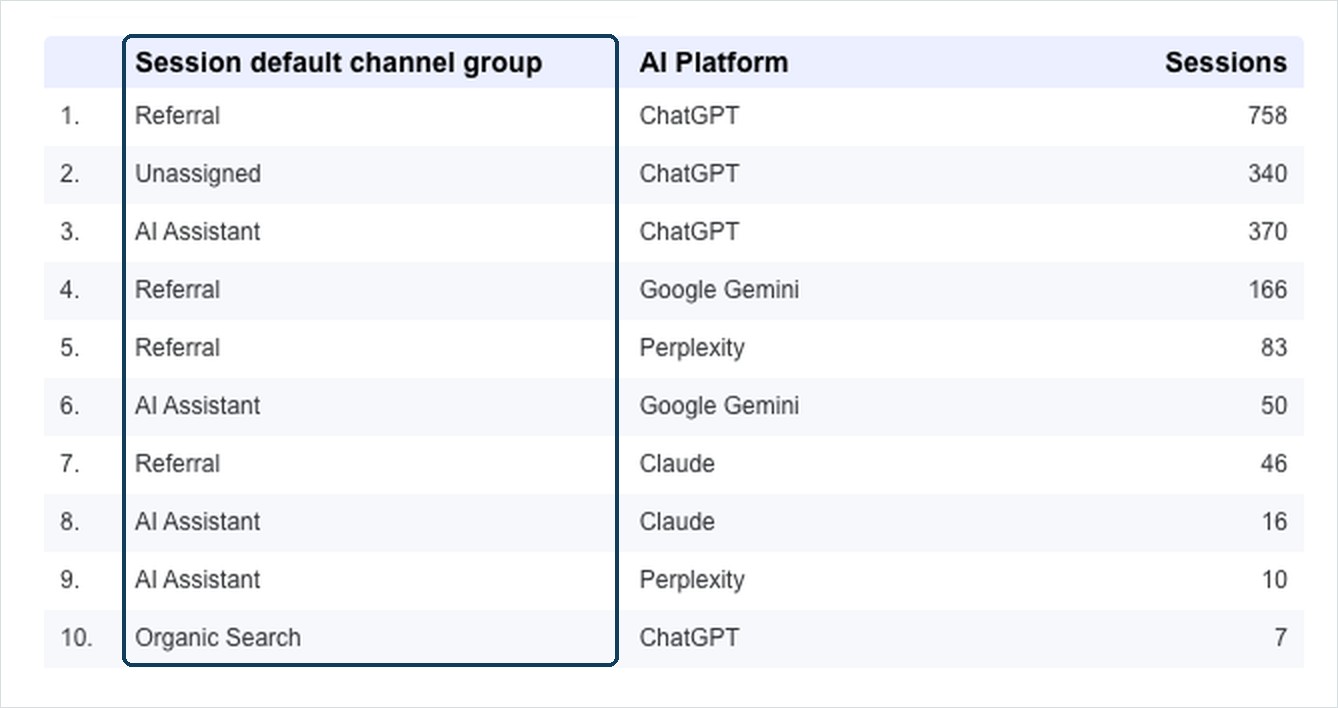Select Referral in row 4
1338x708 pixels.
click(x=177, y=290)
